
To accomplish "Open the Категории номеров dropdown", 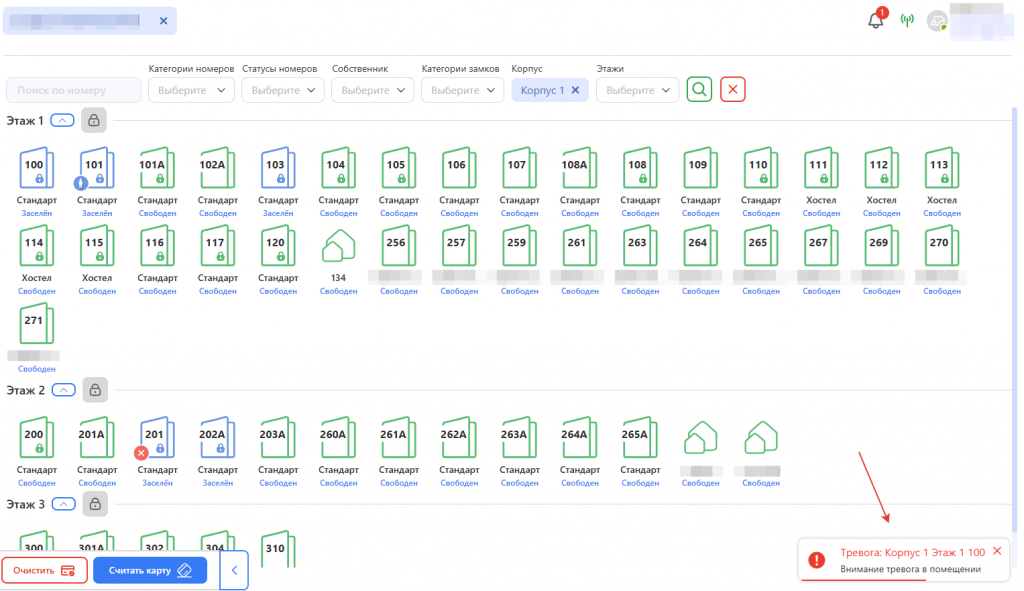I will 191,90.
